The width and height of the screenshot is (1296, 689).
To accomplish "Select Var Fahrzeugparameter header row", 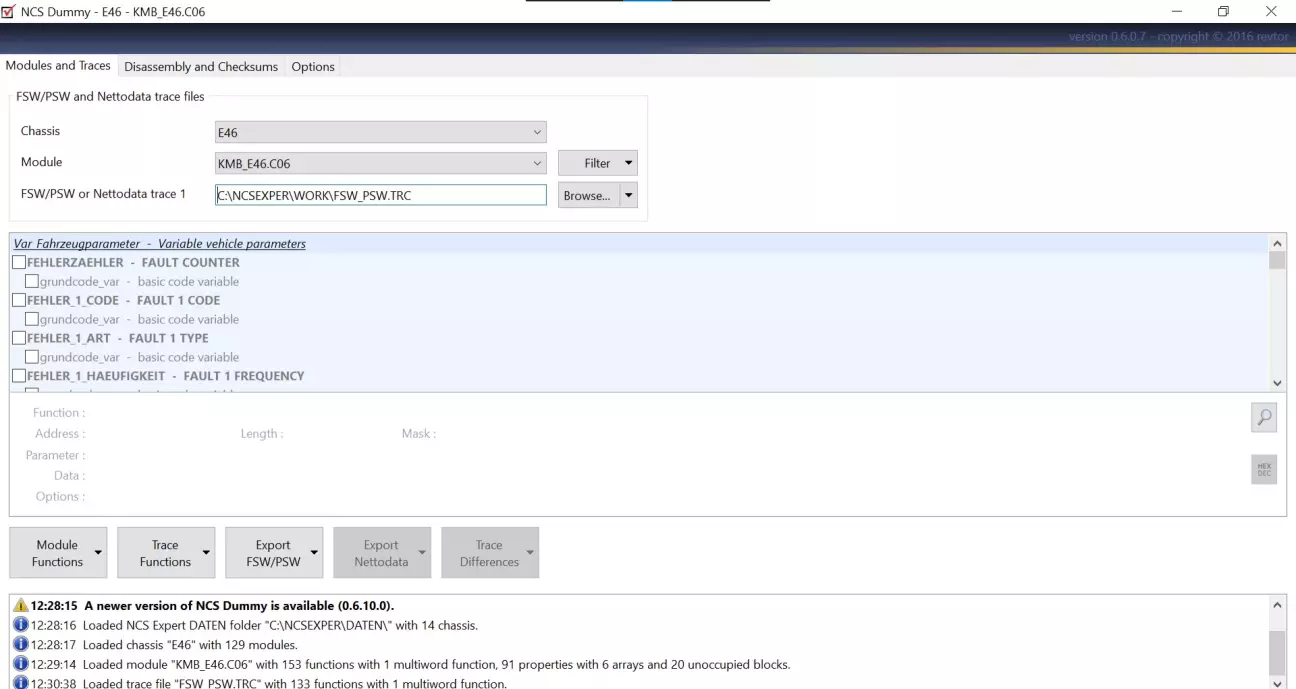I will (639, 243).
